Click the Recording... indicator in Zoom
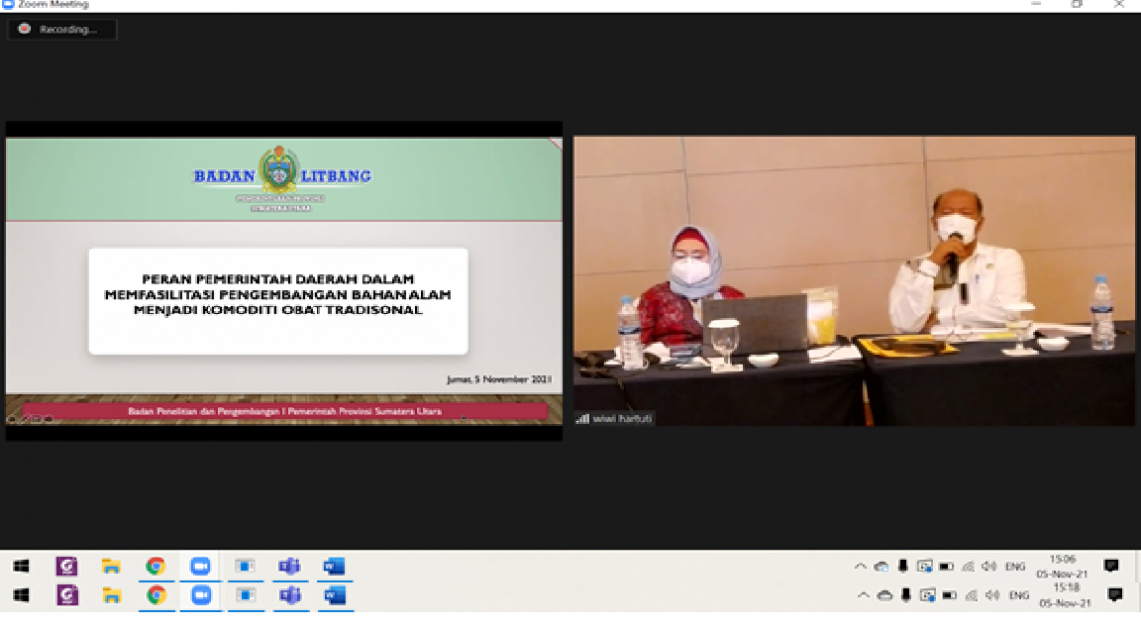The image size is (1141, 630). [x=62, y=30]
